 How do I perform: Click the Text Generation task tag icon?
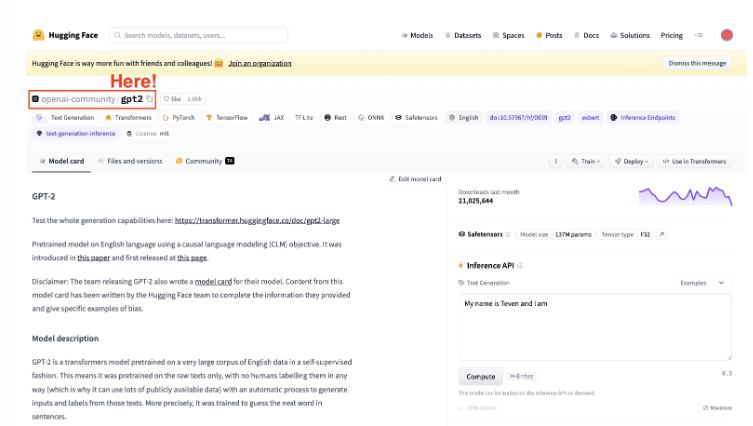click(39, 118)
